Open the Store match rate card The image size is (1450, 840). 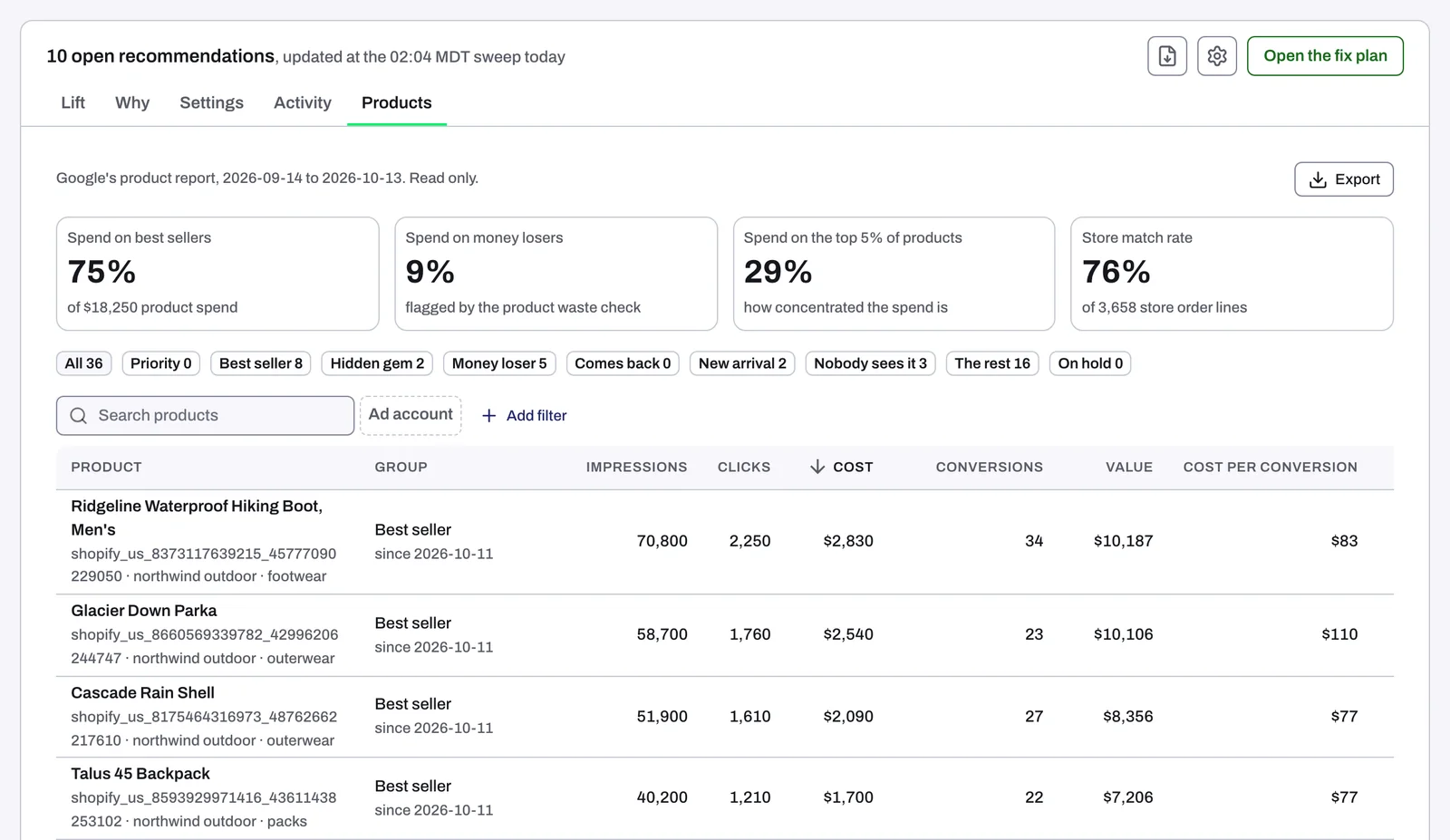tap(1232, 274)
